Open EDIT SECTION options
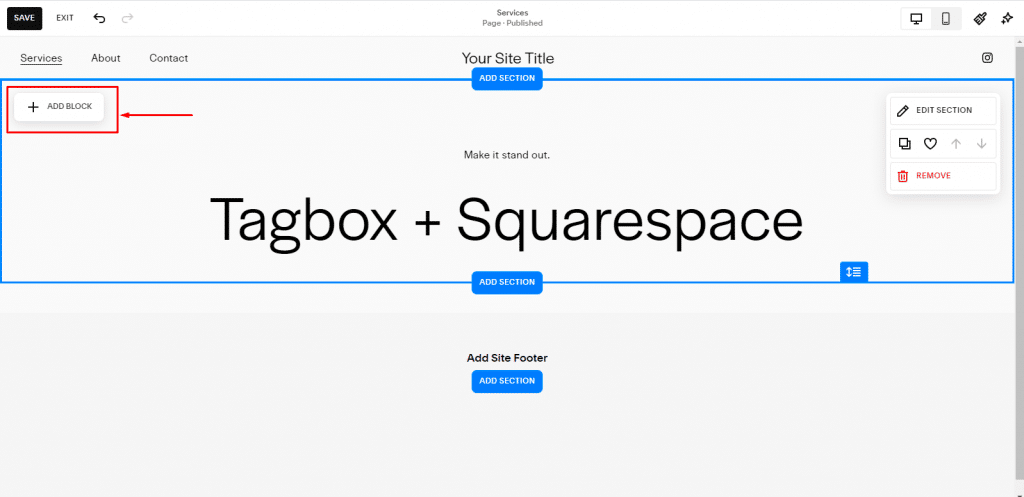The width and height of the screenshot is (1024, 497). 943,110
